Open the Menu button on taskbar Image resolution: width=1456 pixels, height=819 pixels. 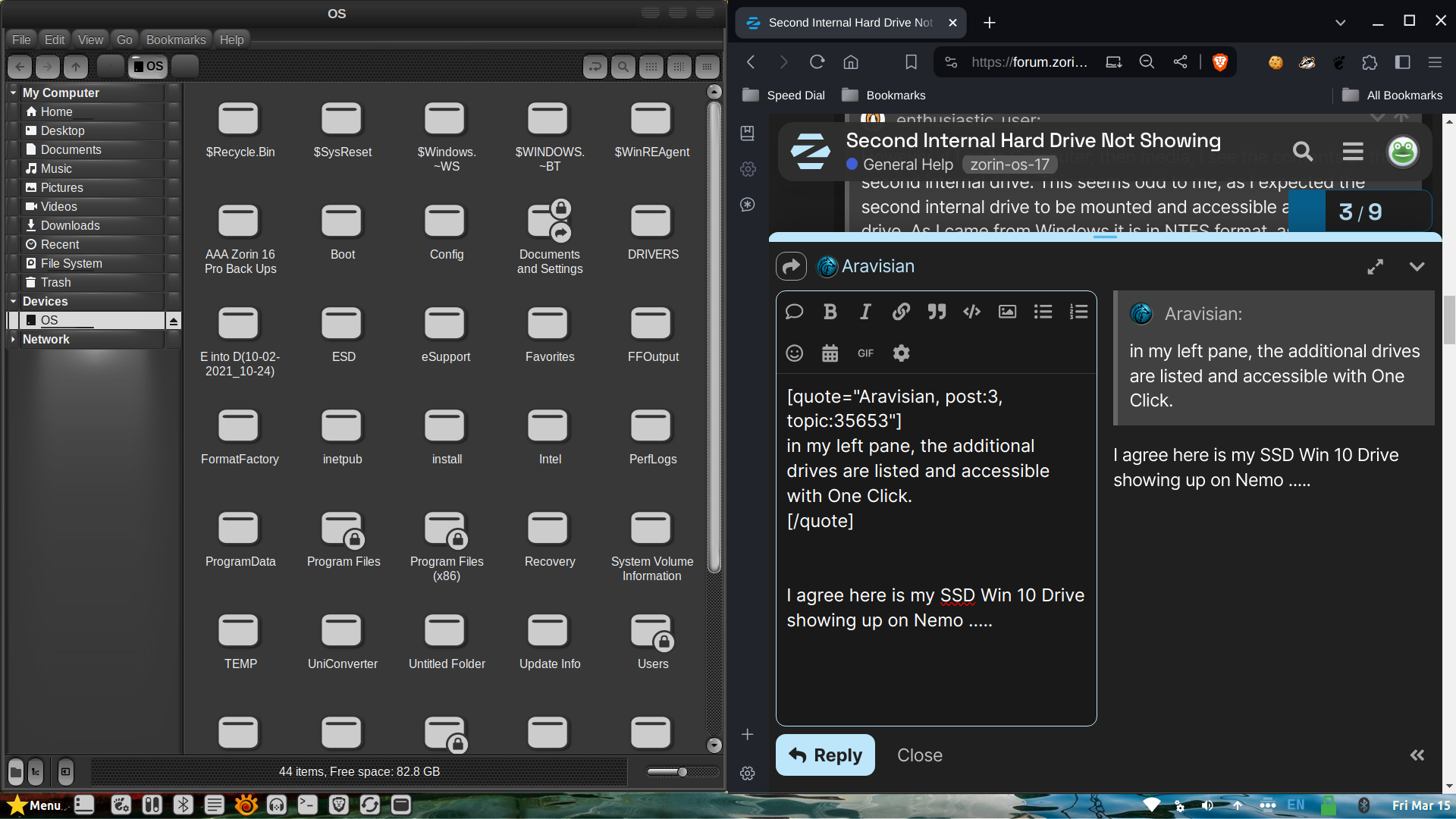click(33, 805)
